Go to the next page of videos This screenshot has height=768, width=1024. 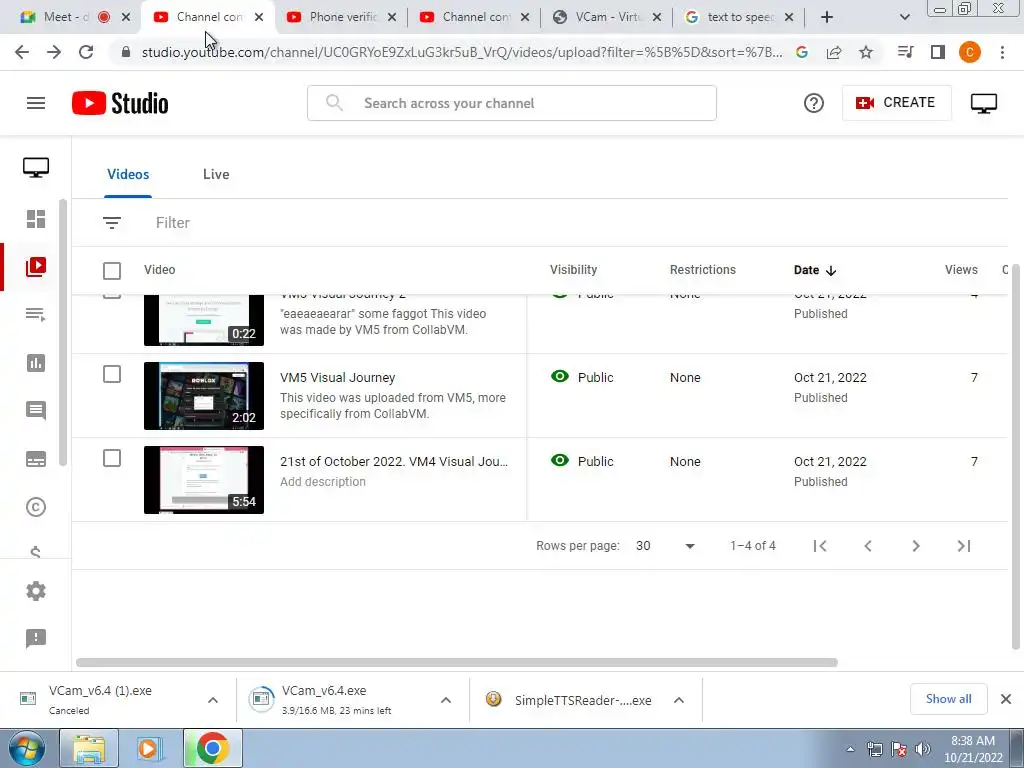coord(916,546)
